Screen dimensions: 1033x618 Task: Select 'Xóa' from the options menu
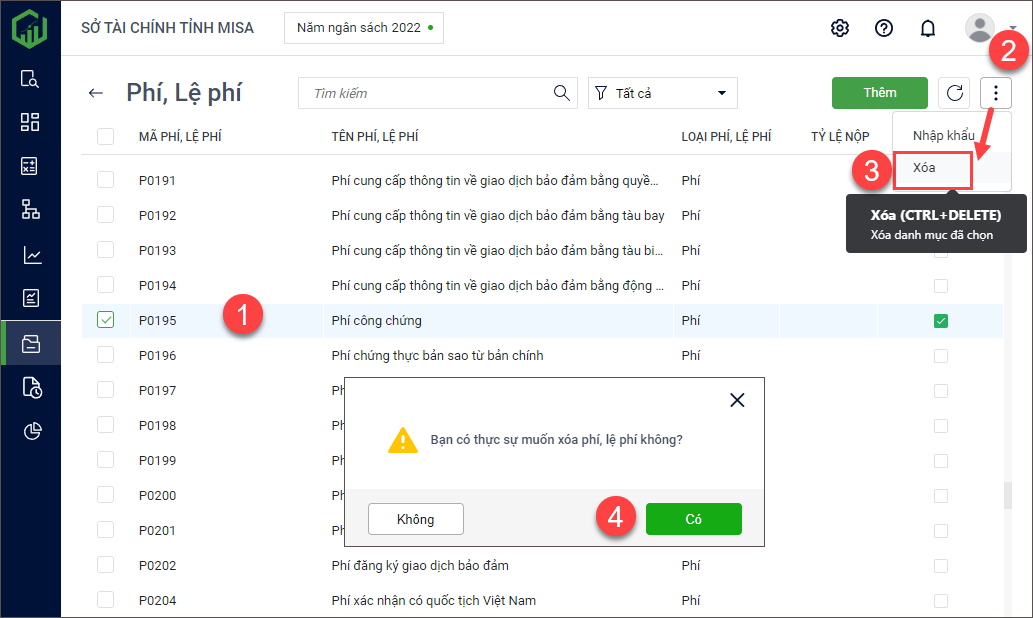(924, 168)
